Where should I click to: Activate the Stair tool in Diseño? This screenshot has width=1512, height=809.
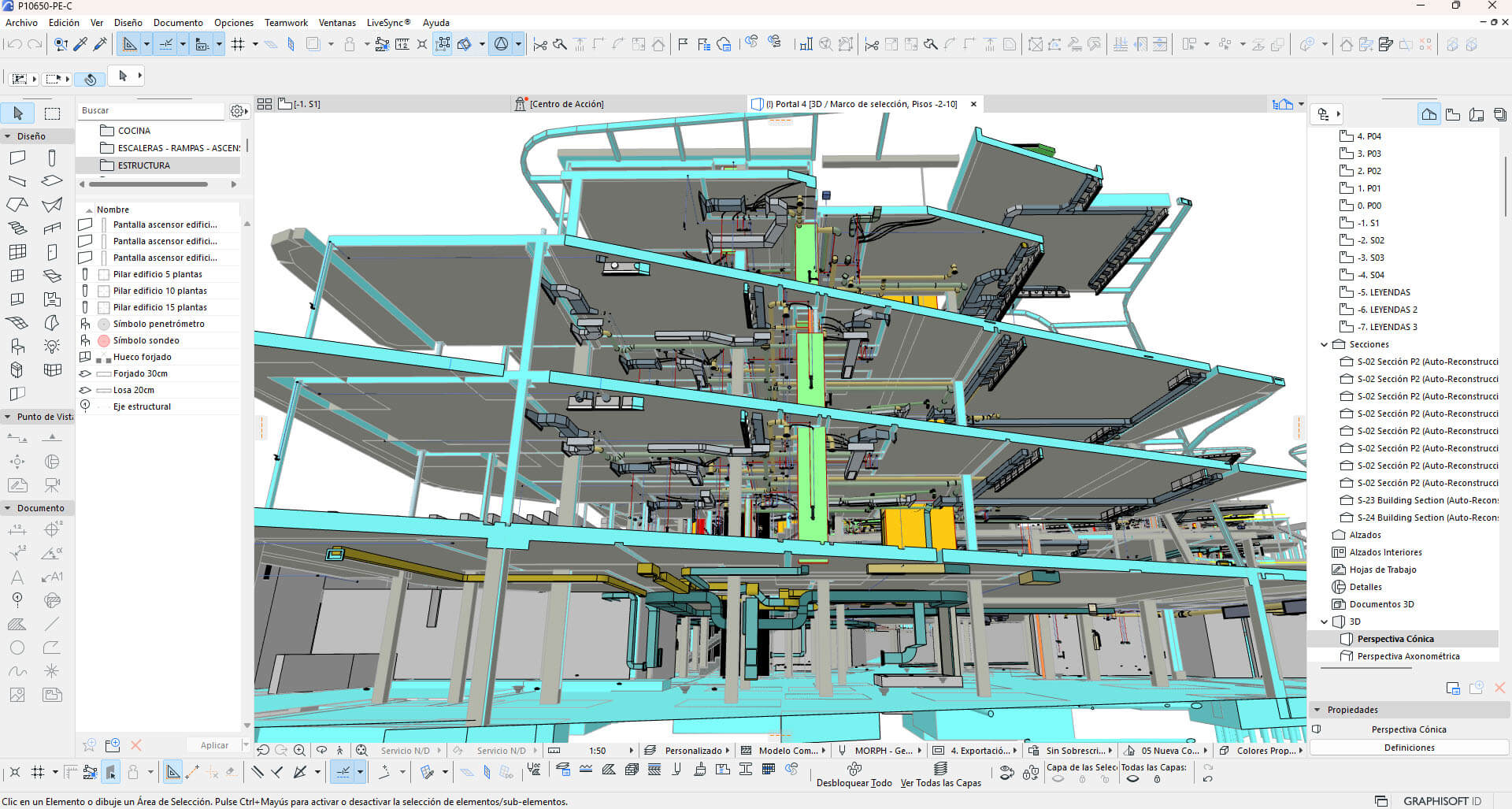tap(17, 228)
